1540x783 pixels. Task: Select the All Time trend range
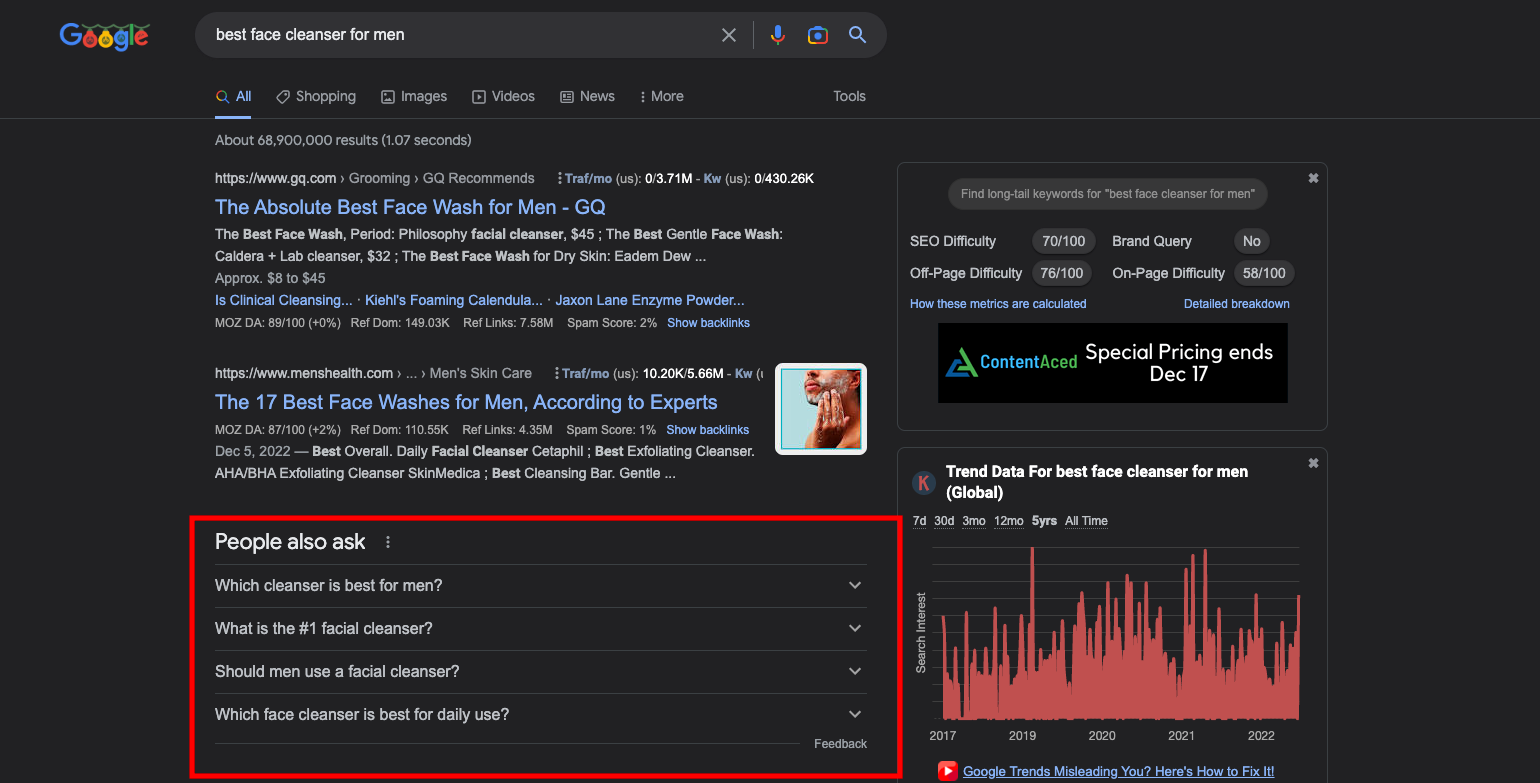1086,521
